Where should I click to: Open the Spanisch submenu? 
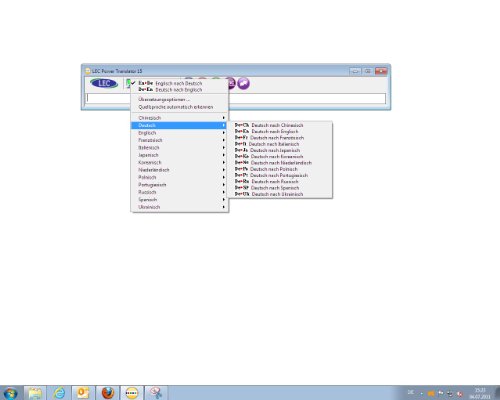[x=179, y=200]
